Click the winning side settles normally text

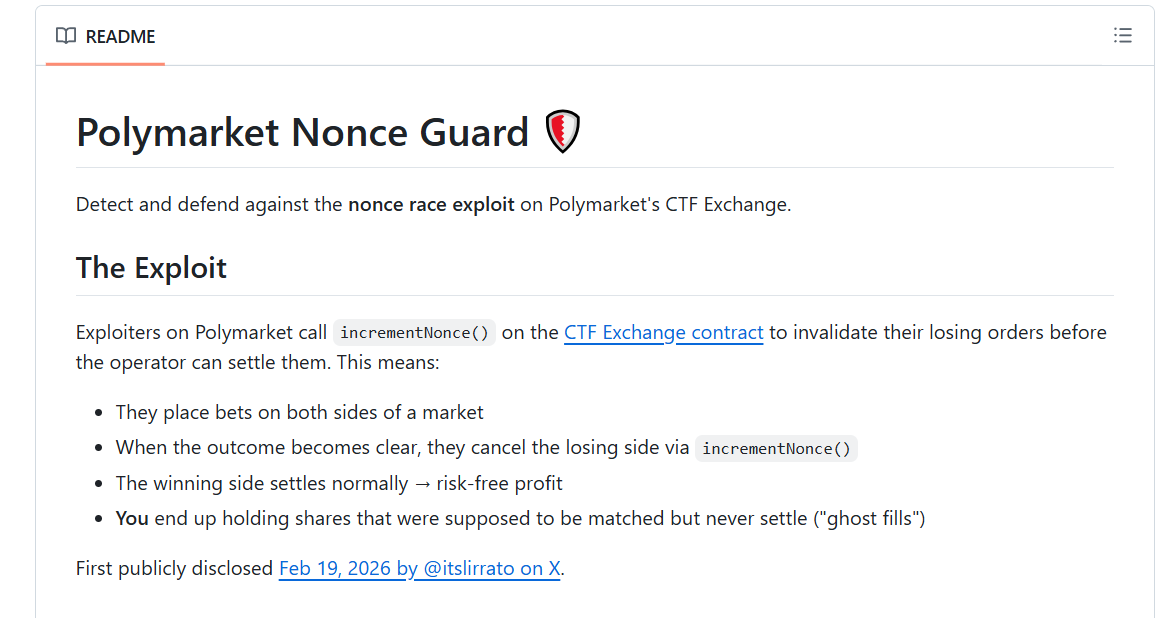(262, 484)
